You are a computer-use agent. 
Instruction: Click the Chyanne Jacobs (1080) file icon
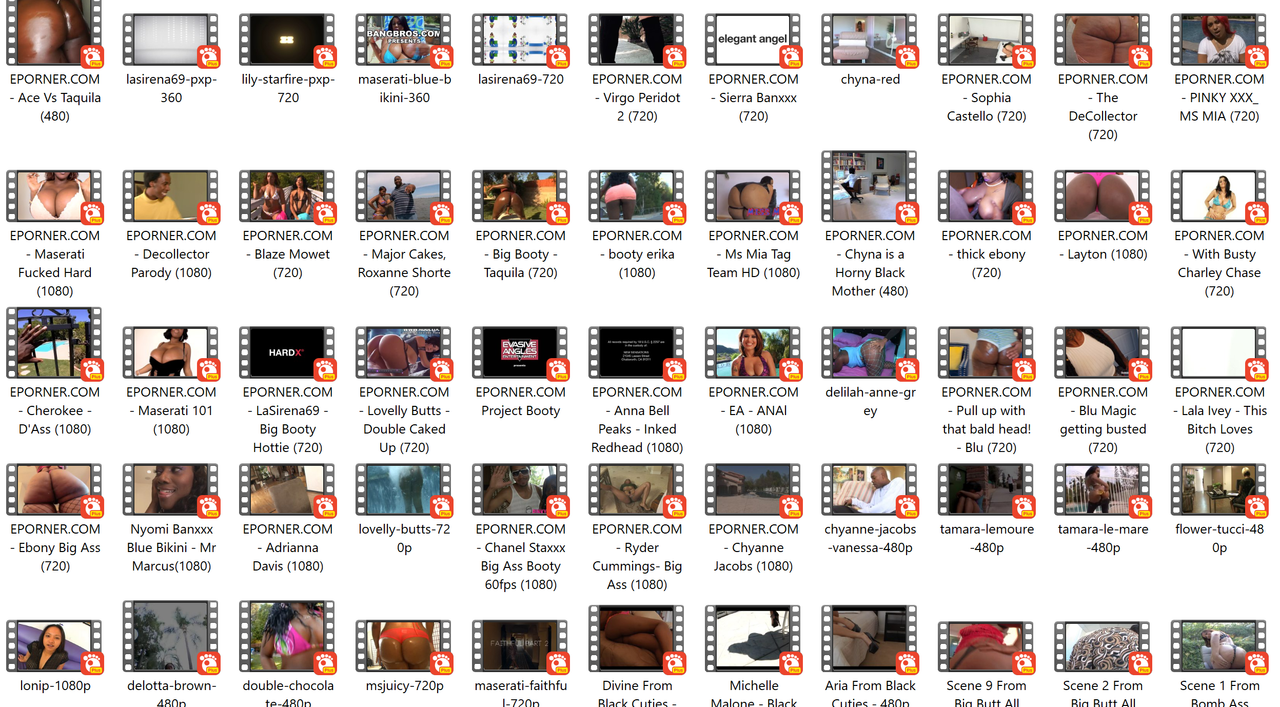753,490
